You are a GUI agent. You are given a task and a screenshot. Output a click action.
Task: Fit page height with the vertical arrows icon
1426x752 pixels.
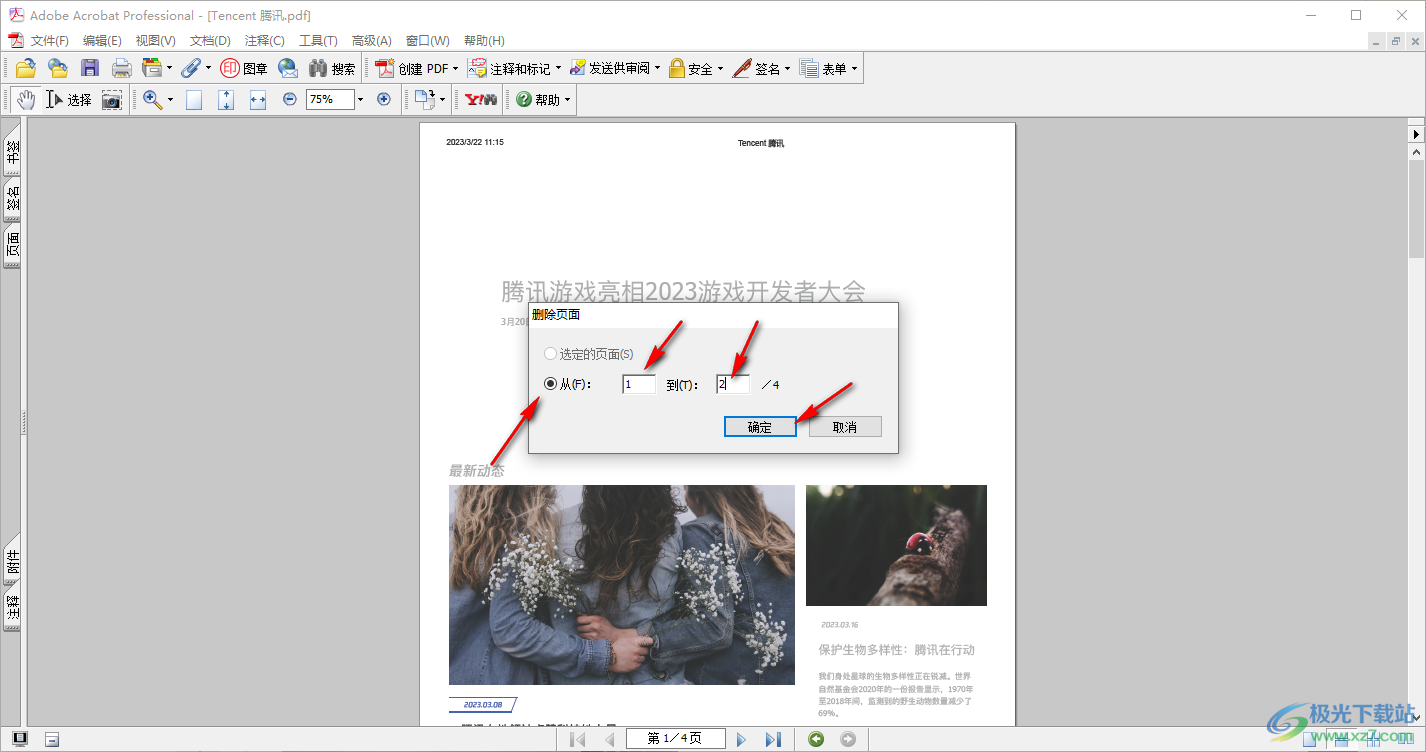[226, 99]
